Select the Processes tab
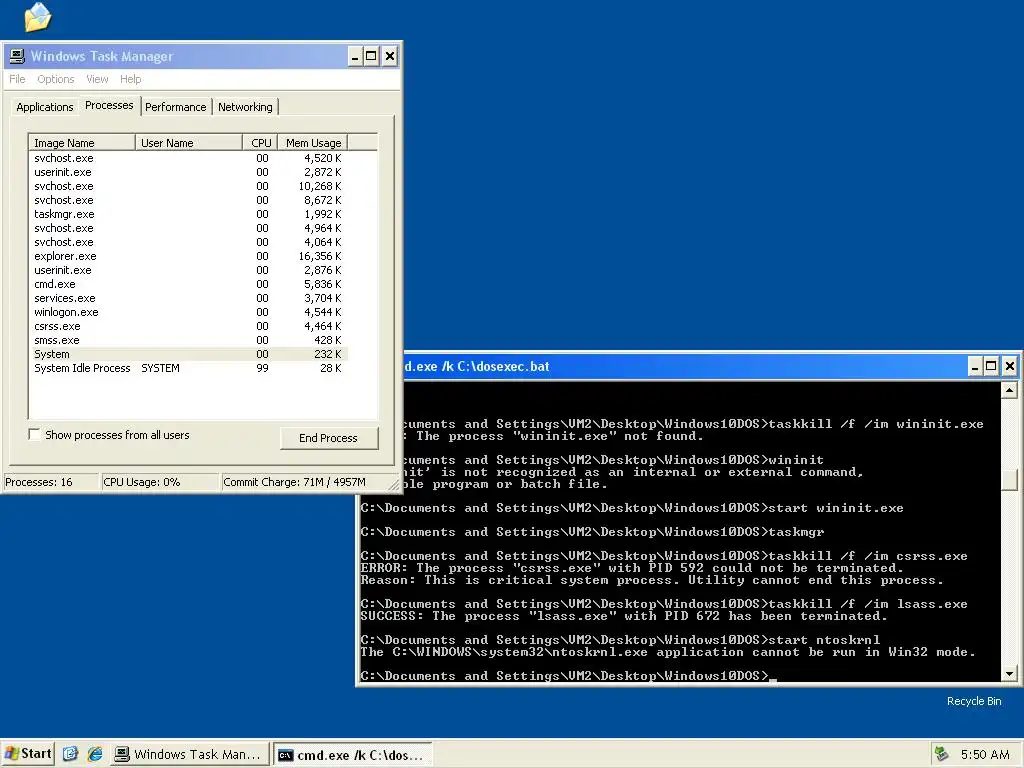 click(x=109, y=105)
